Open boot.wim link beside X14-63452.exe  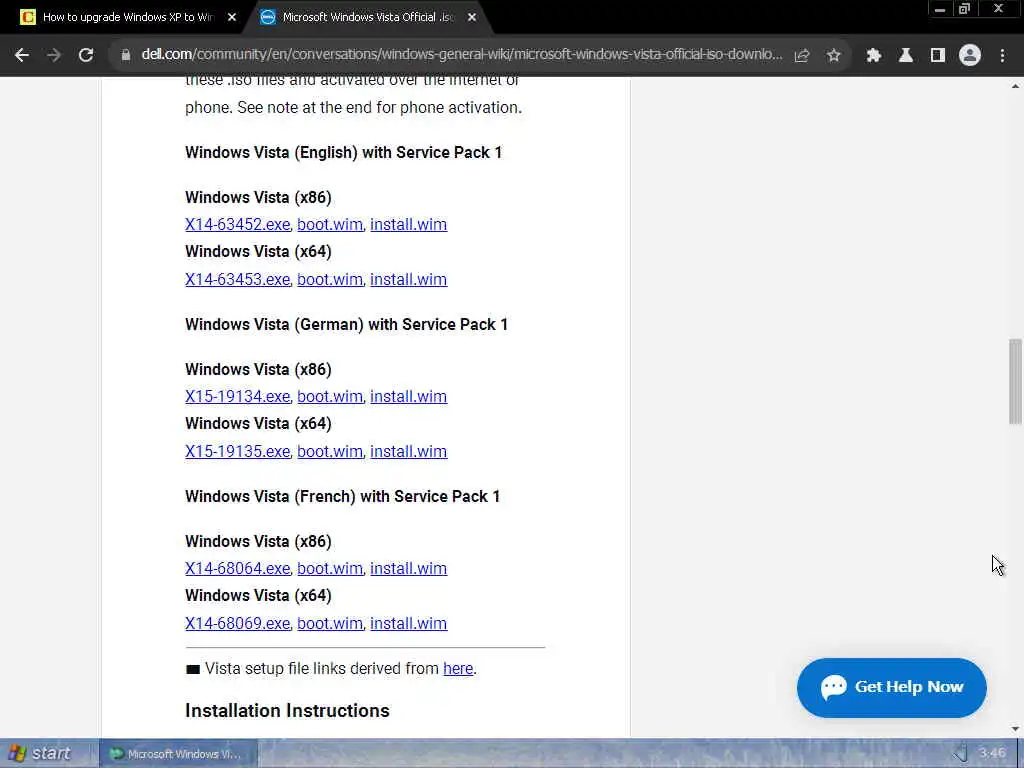(330, 225)
